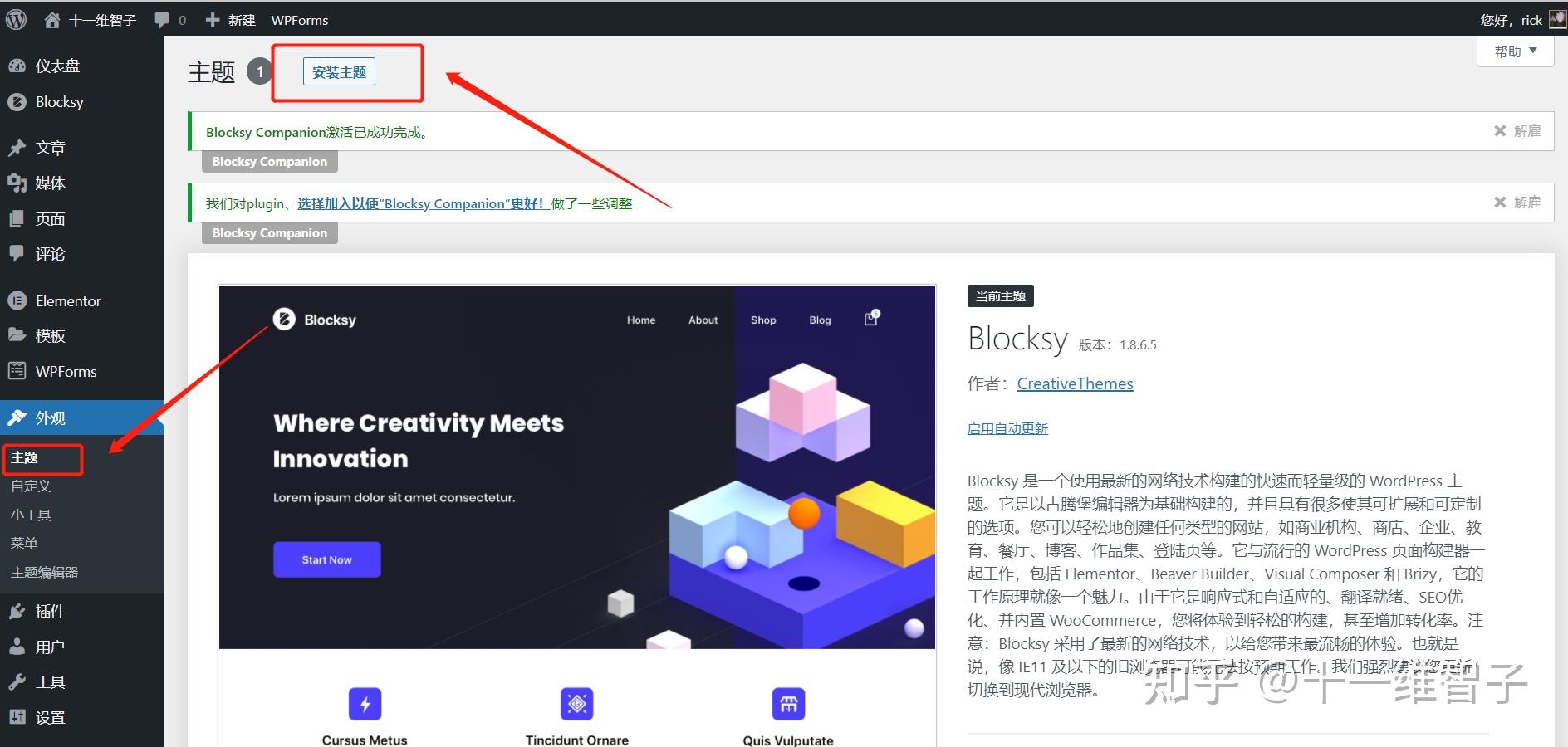This screenshot has width=1568, height=747.
Task: Dismiss the Blocksy Companion activation notice
Action: [1517, 131]
